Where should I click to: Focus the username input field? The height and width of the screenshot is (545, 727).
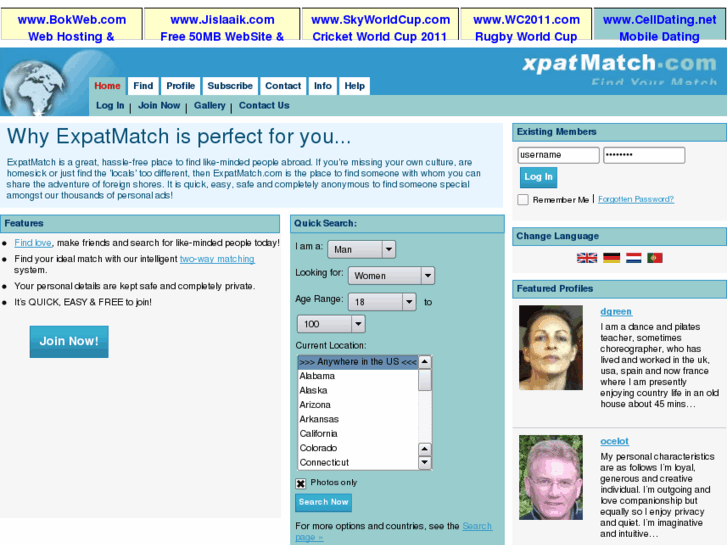tap(558, 155)
